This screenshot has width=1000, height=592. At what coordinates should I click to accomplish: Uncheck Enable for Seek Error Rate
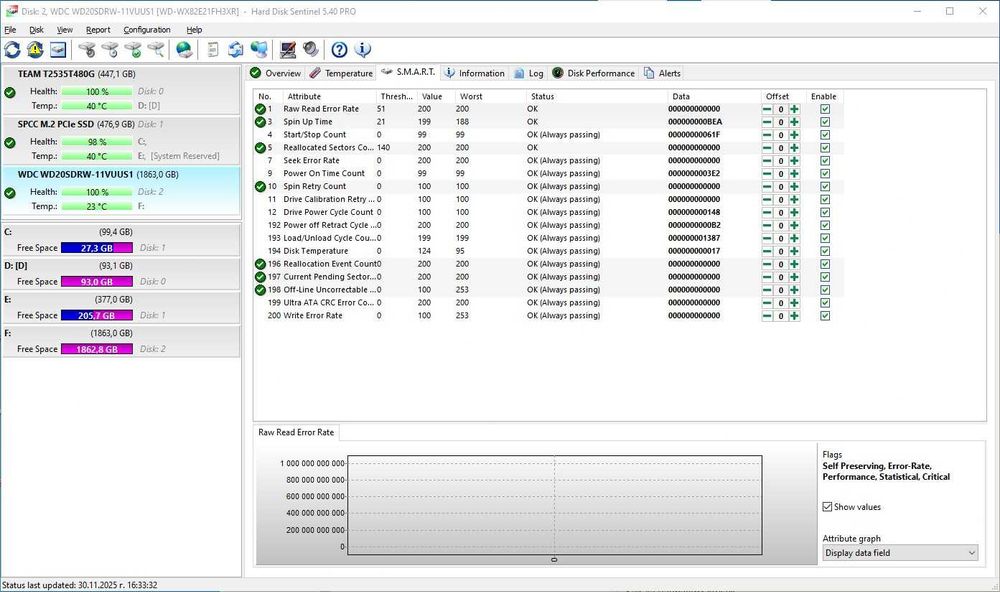[825, 161]
